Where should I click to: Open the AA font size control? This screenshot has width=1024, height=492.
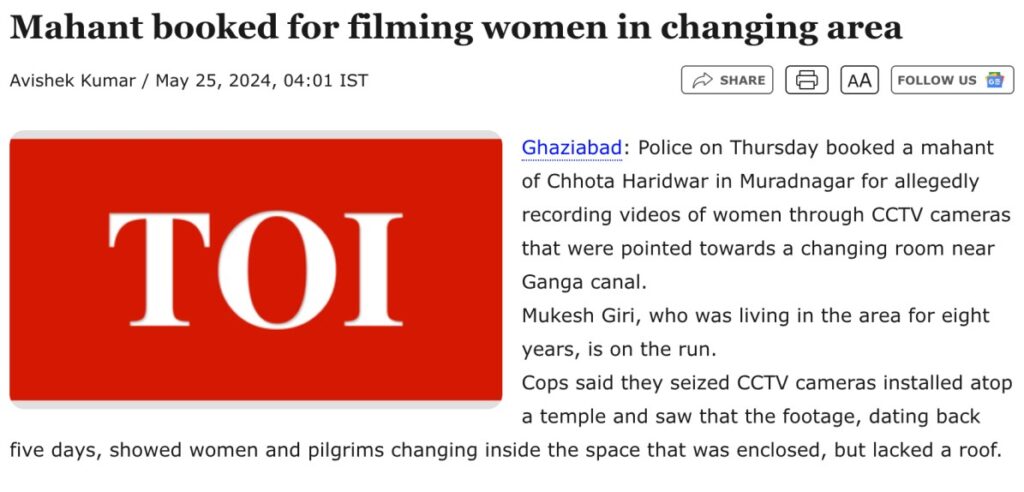pos(859,80)
